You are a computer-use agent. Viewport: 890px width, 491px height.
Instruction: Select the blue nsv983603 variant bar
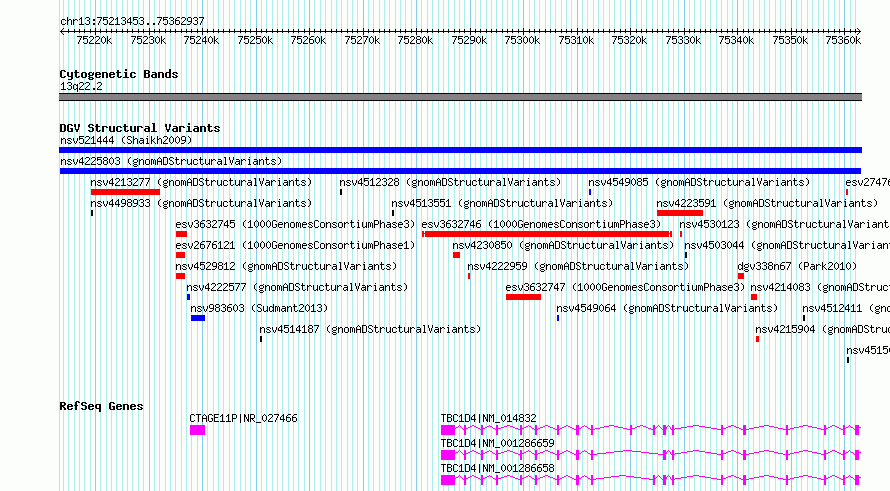[198, 318]
